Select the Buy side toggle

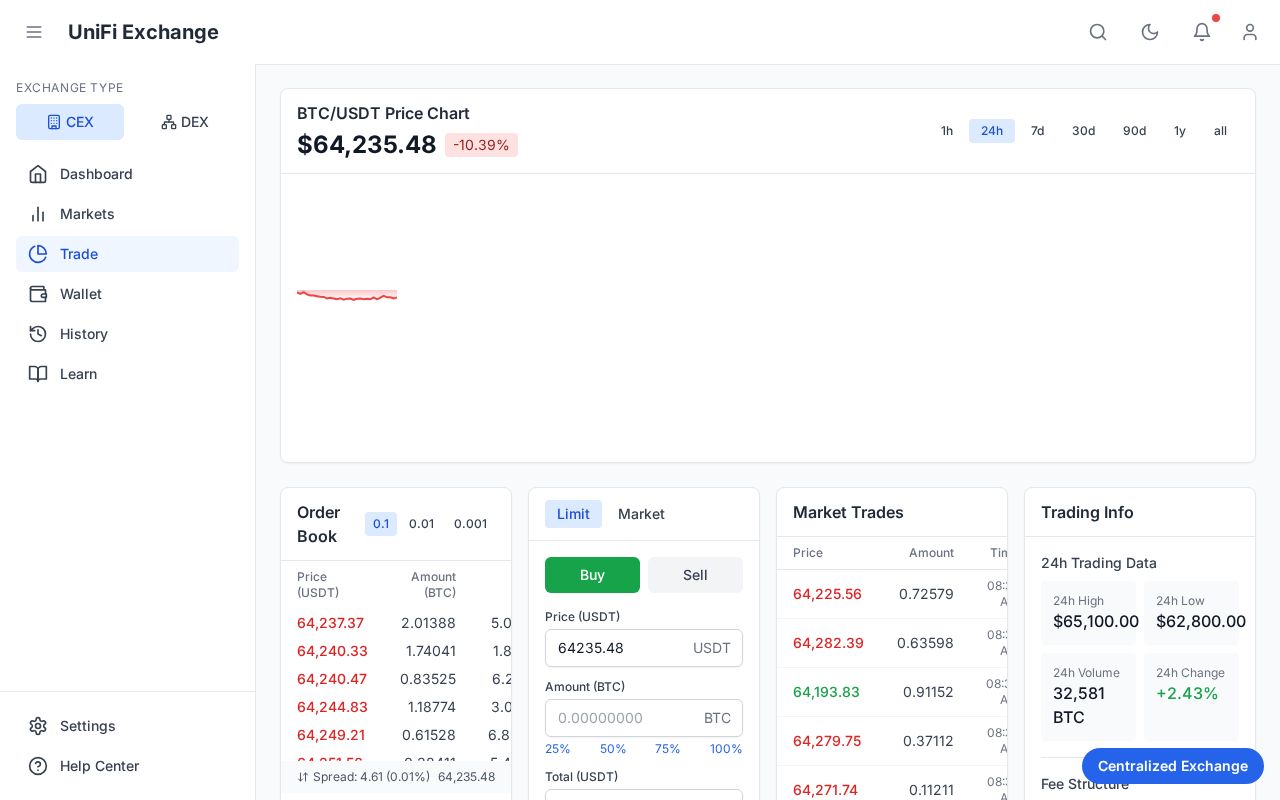point(592,575)
